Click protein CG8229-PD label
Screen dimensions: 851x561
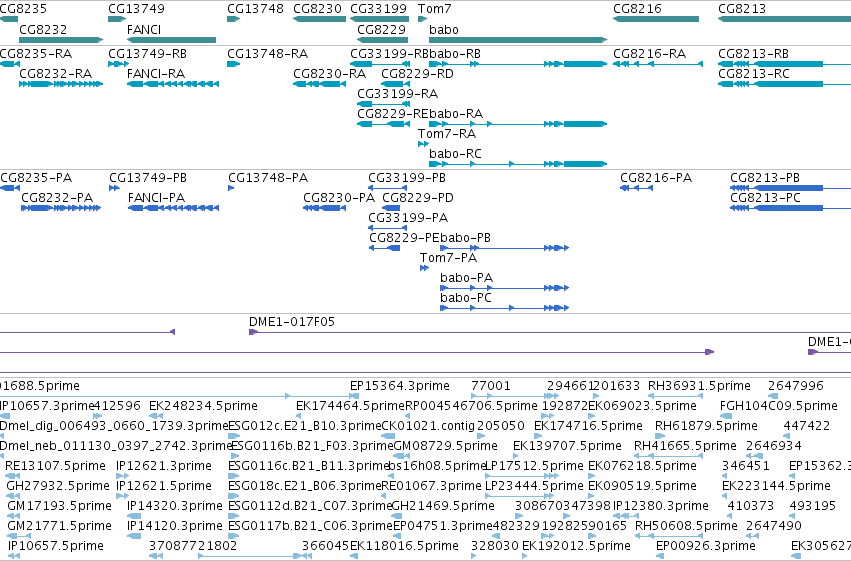pyautogui.click(x=418, y=197)
